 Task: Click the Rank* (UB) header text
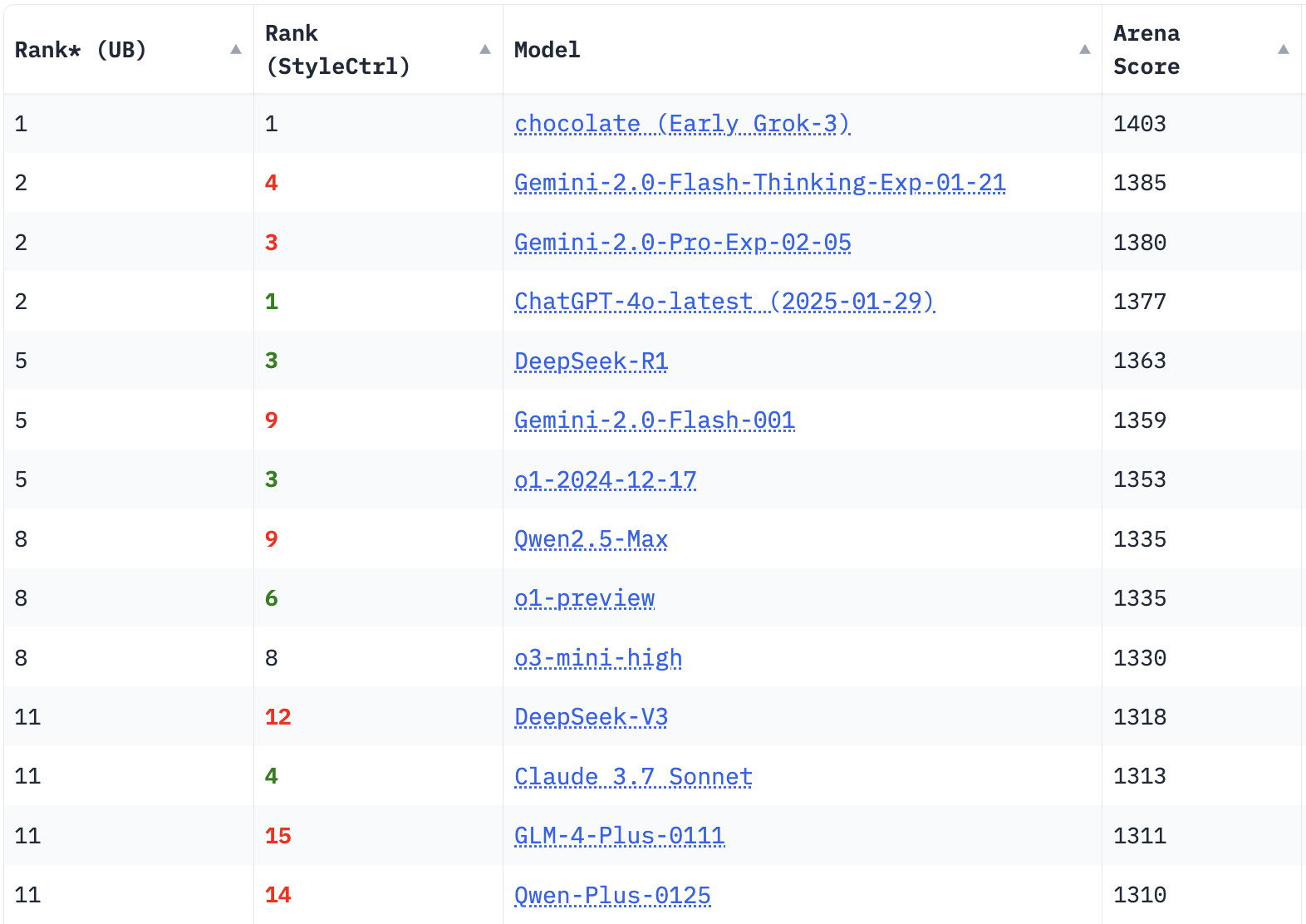(x=81, y=50)
